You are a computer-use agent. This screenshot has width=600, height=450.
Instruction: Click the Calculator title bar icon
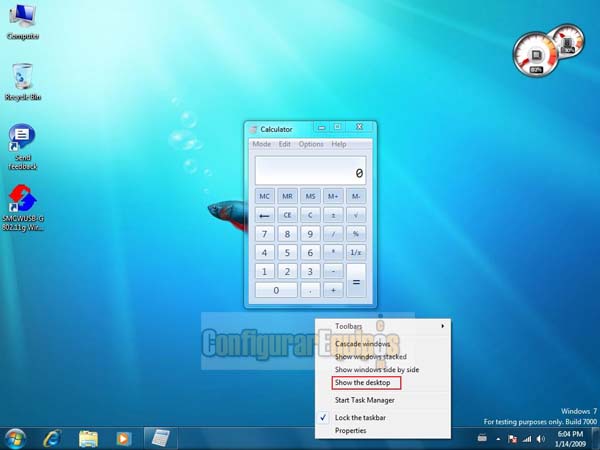pos(253,129)
